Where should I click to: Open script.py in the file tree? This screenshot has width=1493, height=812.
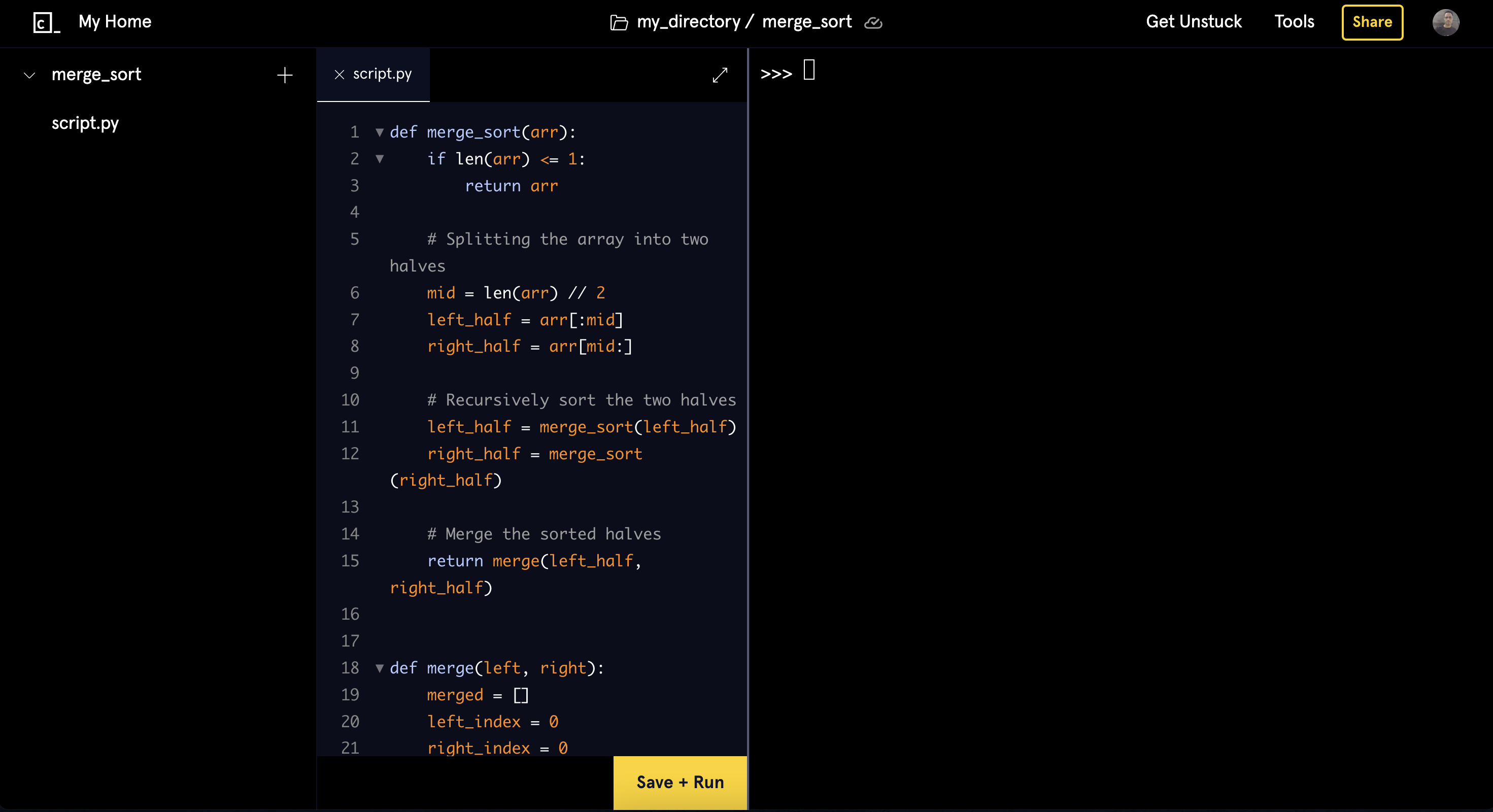pos(85,123)
